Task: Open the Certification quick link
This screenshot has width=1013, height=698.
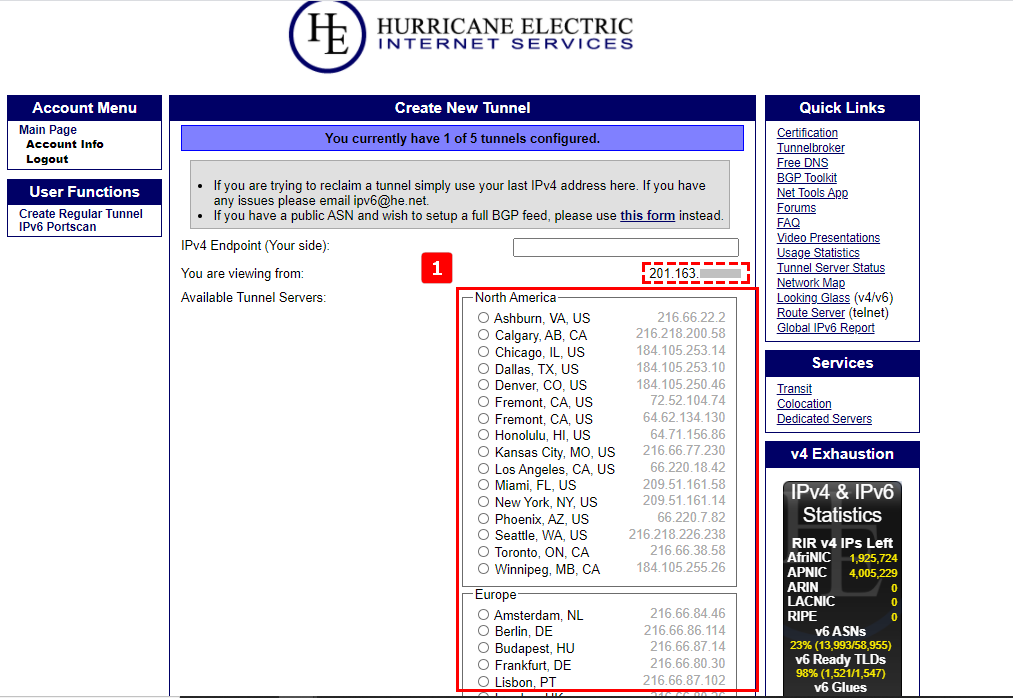Action: [x=807, y=133]
